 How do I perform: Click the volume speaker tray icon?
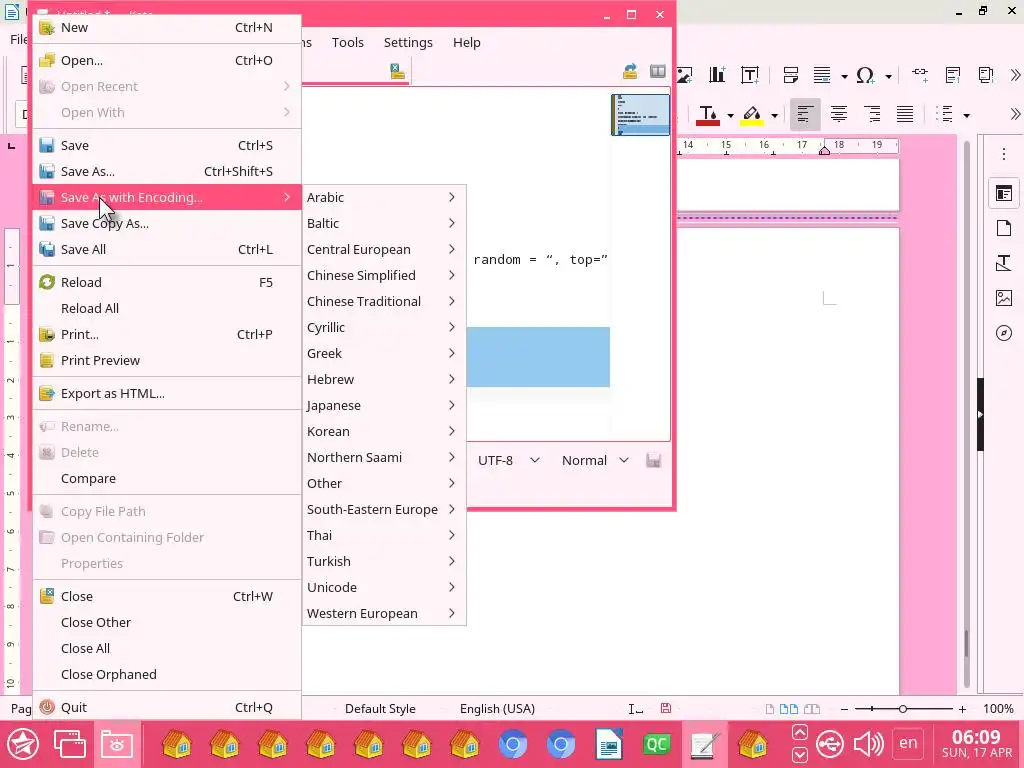tap(868, 744)
